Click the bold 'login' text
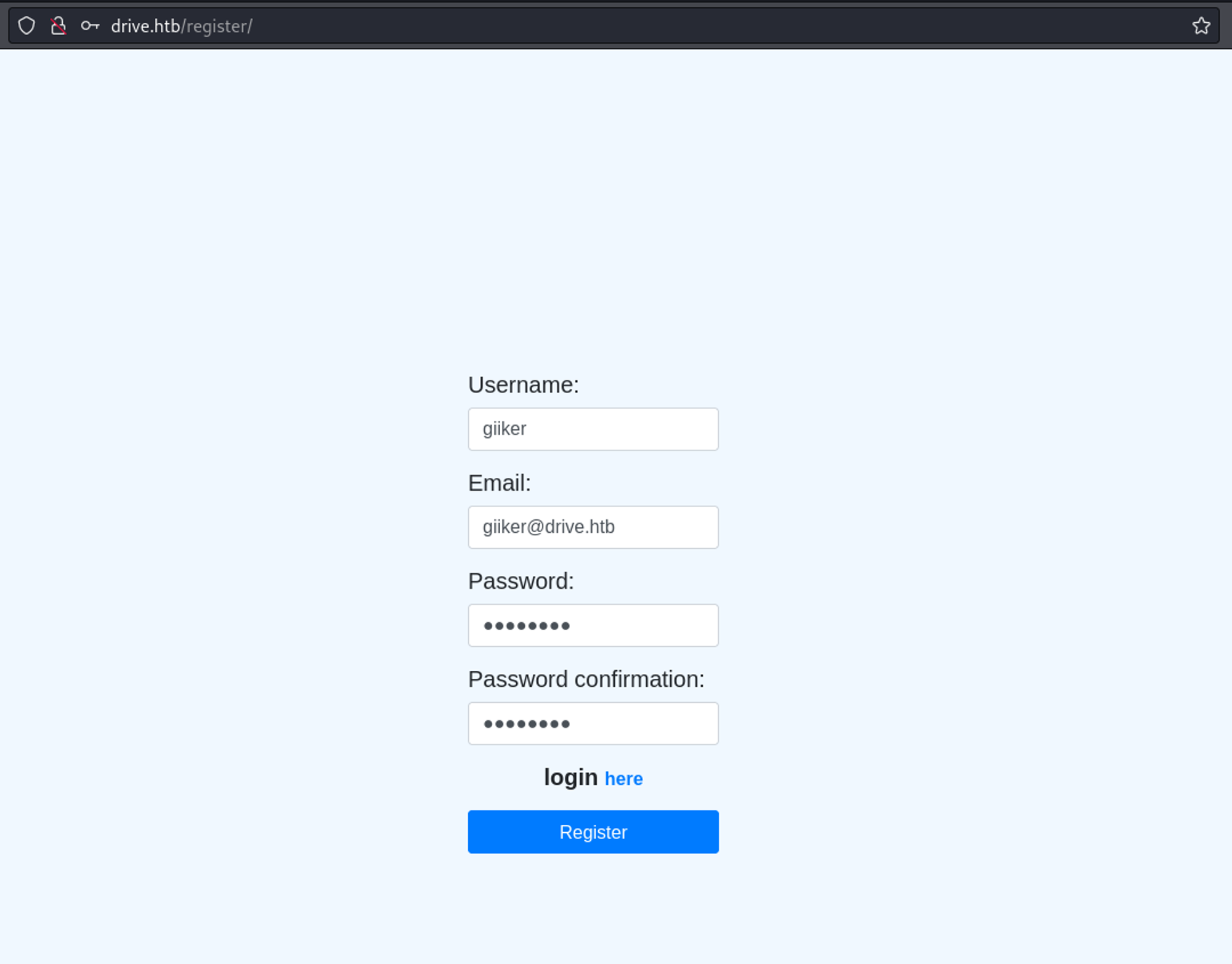The image size is (1232, 964). click(x=570, y=777)
